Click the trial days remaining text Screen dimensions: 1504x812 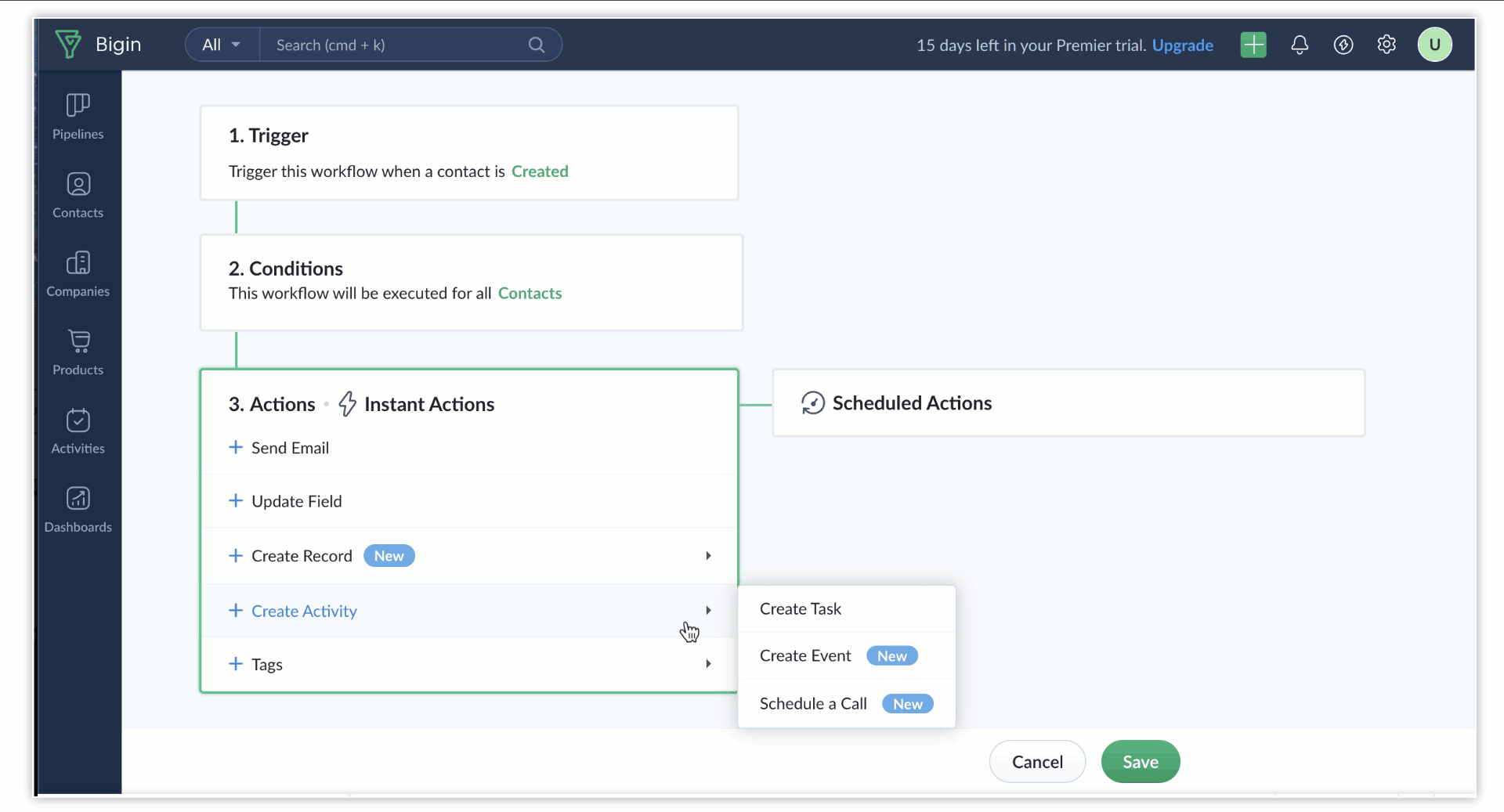[1031, 45]
